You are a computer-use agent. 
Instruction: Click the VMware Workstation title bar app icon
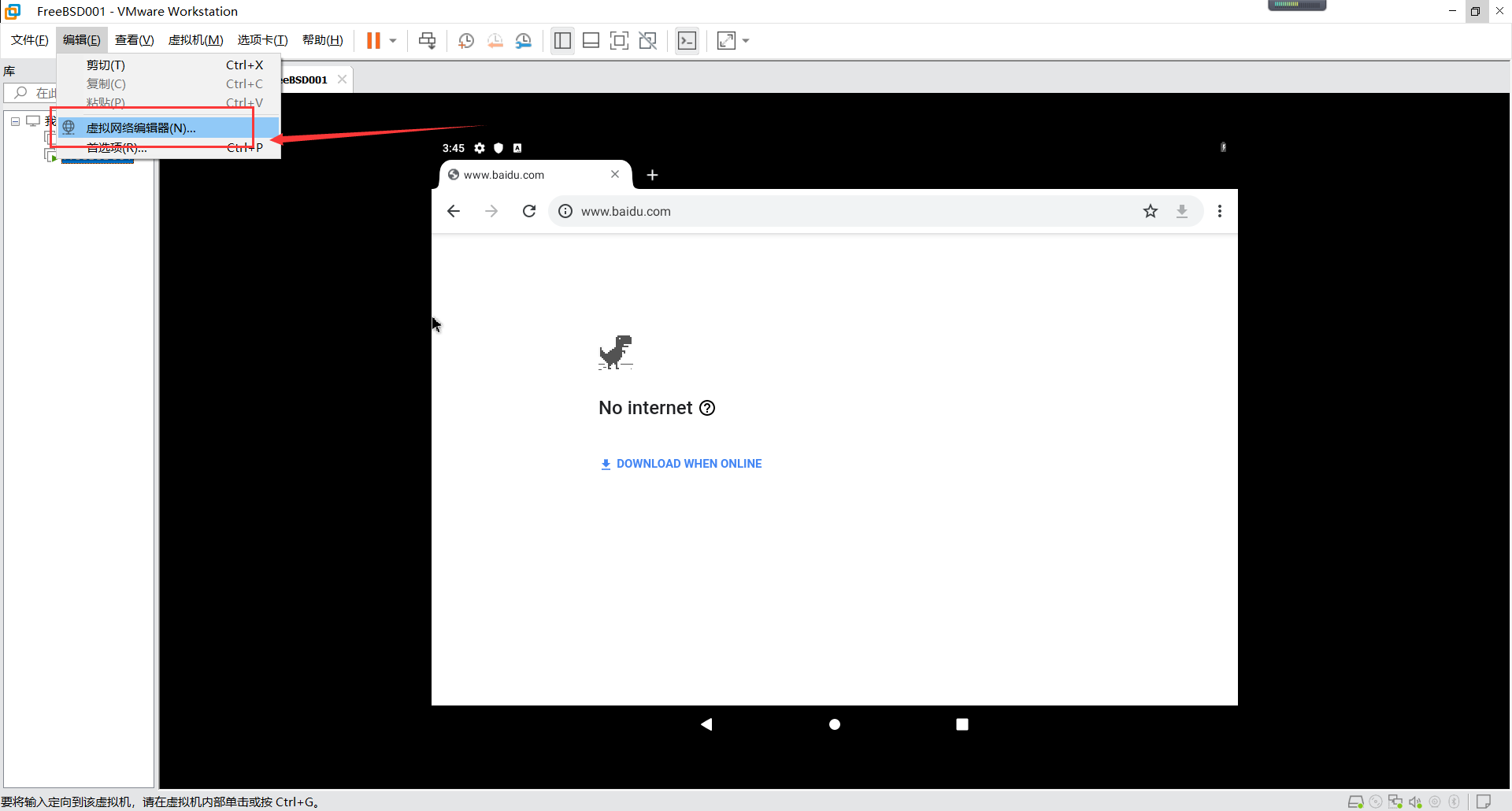coord(13,11)
